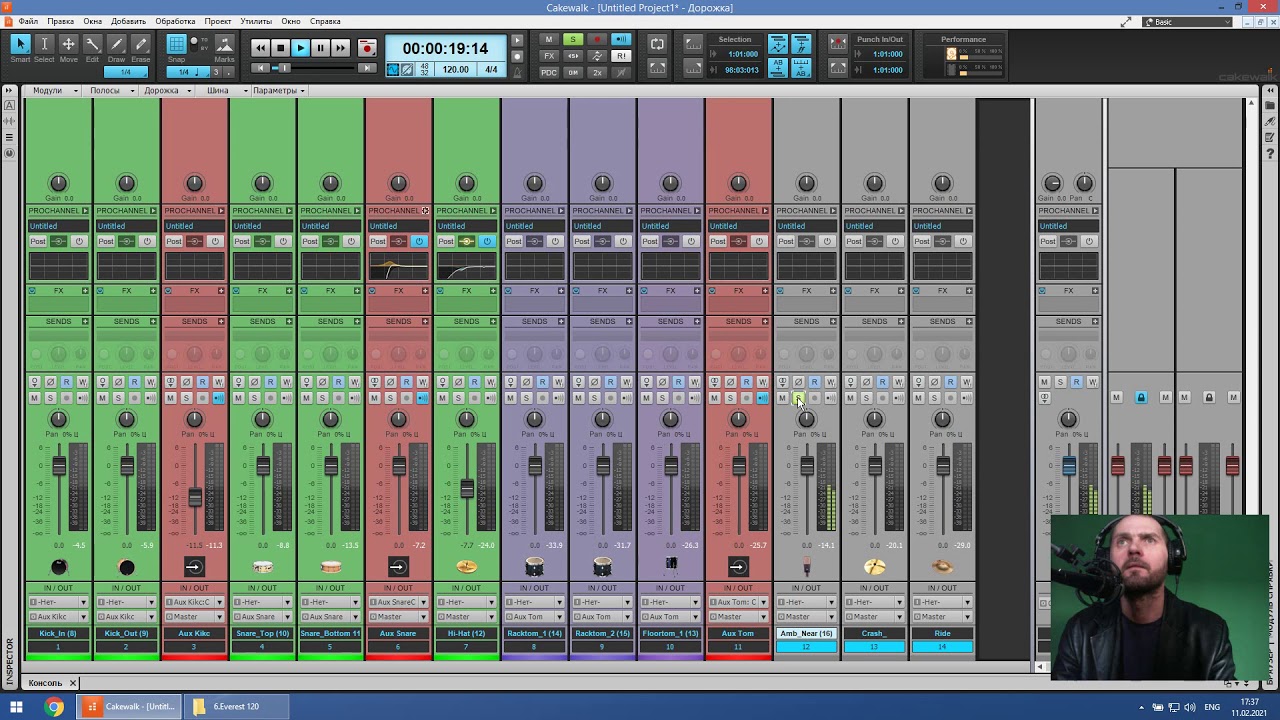Click the Hi-Hat track cymbal icon
Viewport: 1280px width, 720px height.
pos(466,567)
